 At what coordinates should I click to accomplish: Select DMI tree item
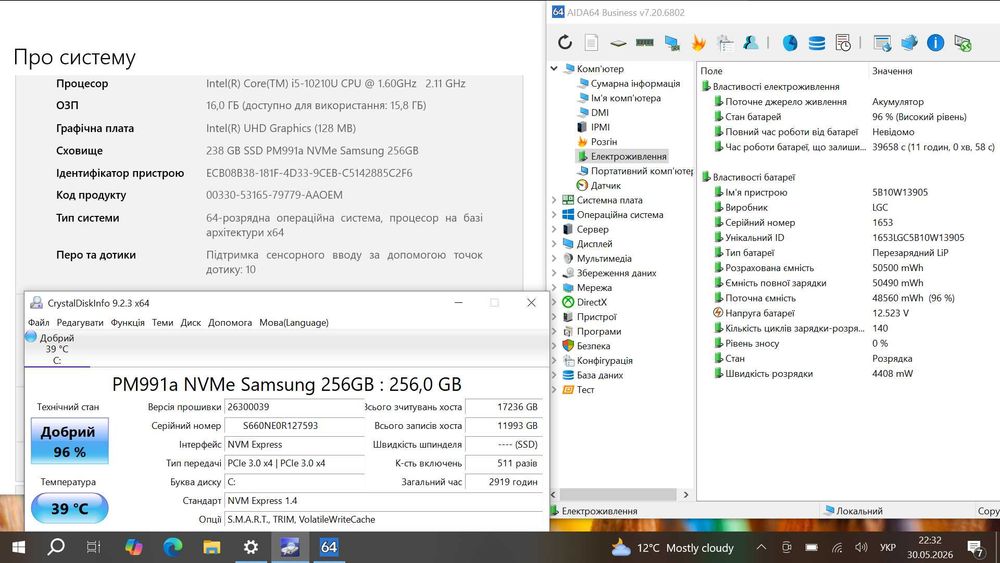[x=599, y=112]
